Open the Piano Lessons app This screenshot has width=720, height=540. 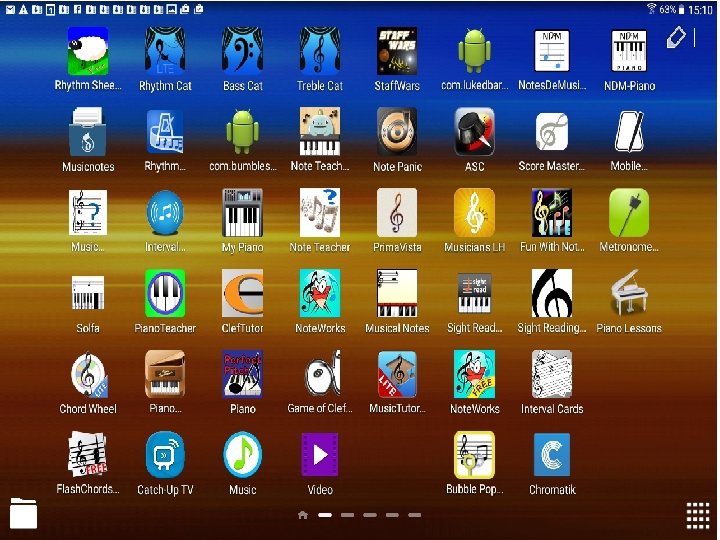629,294
